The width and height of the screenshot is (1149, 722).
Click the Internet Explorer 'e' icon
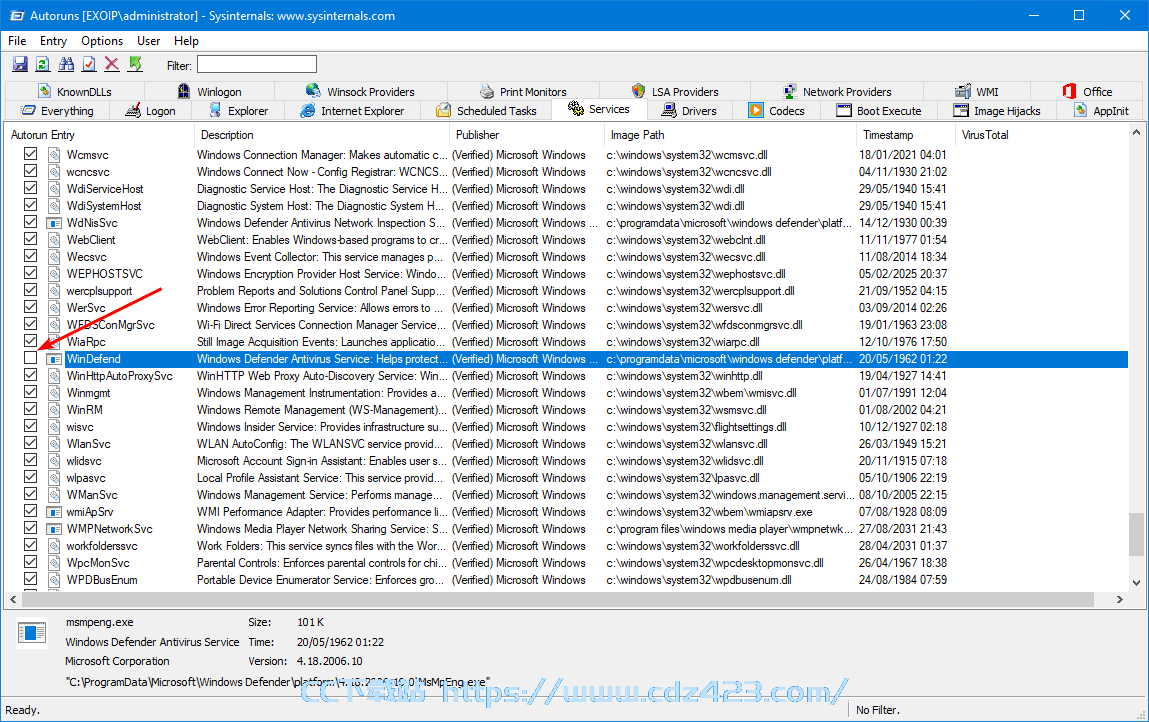coord(308,110)
